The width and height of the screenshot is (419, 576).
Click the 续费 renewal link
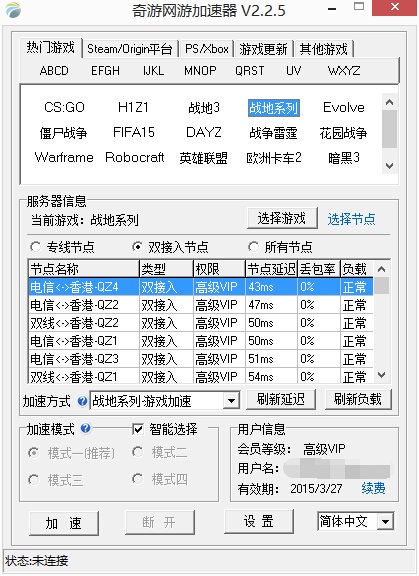pos(373,489)
